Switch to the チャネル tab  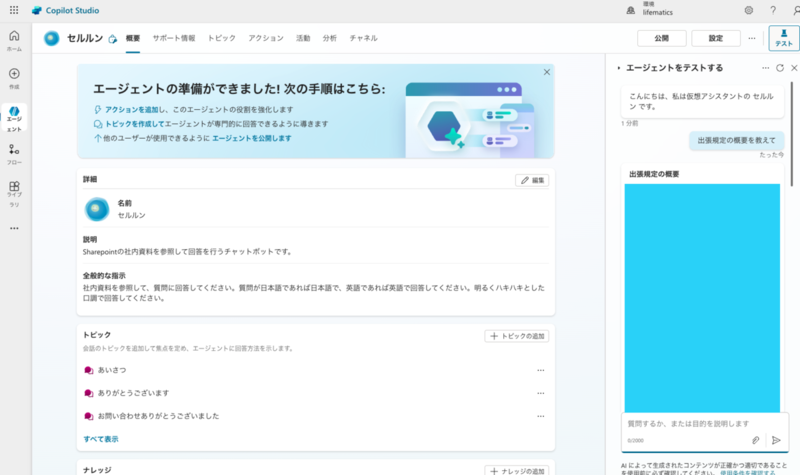coord(363,38)
